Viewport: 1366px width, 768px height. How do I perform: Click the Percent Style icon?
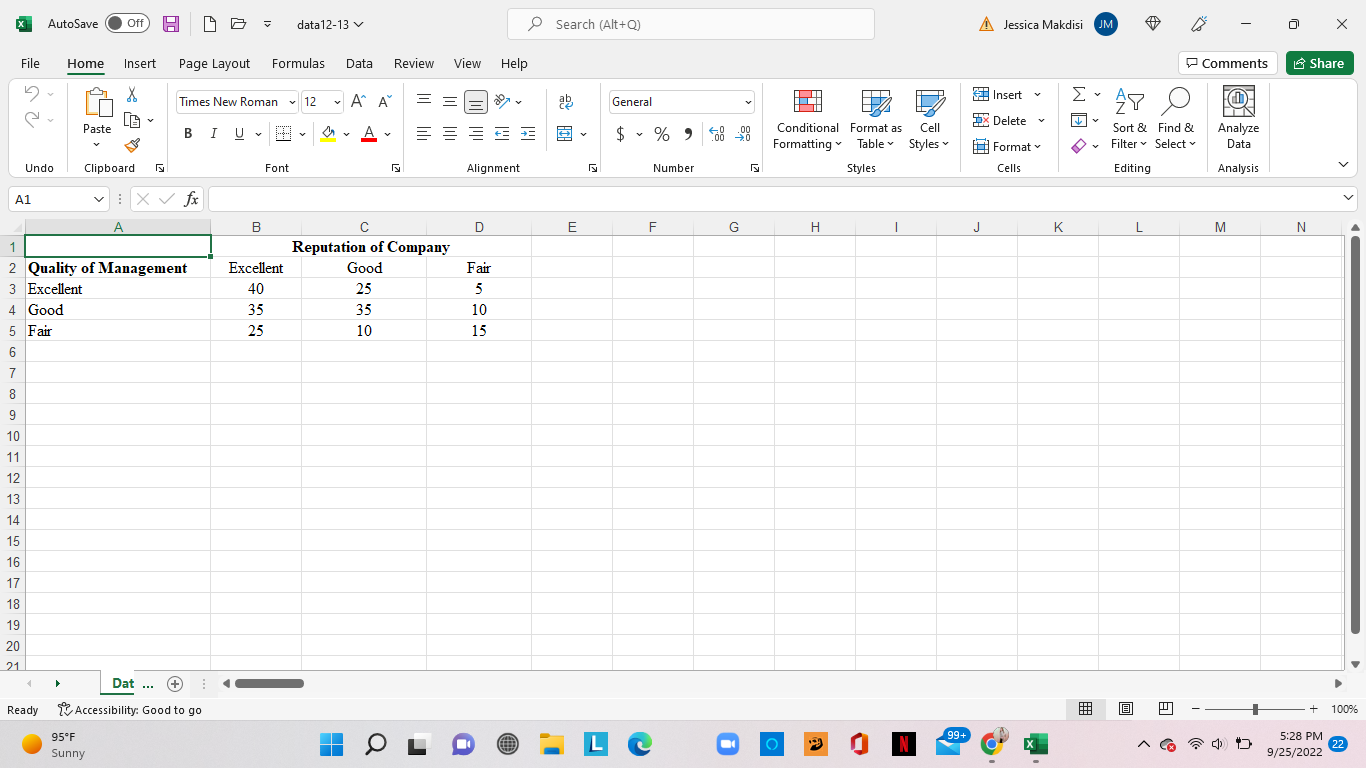point(661,134)
